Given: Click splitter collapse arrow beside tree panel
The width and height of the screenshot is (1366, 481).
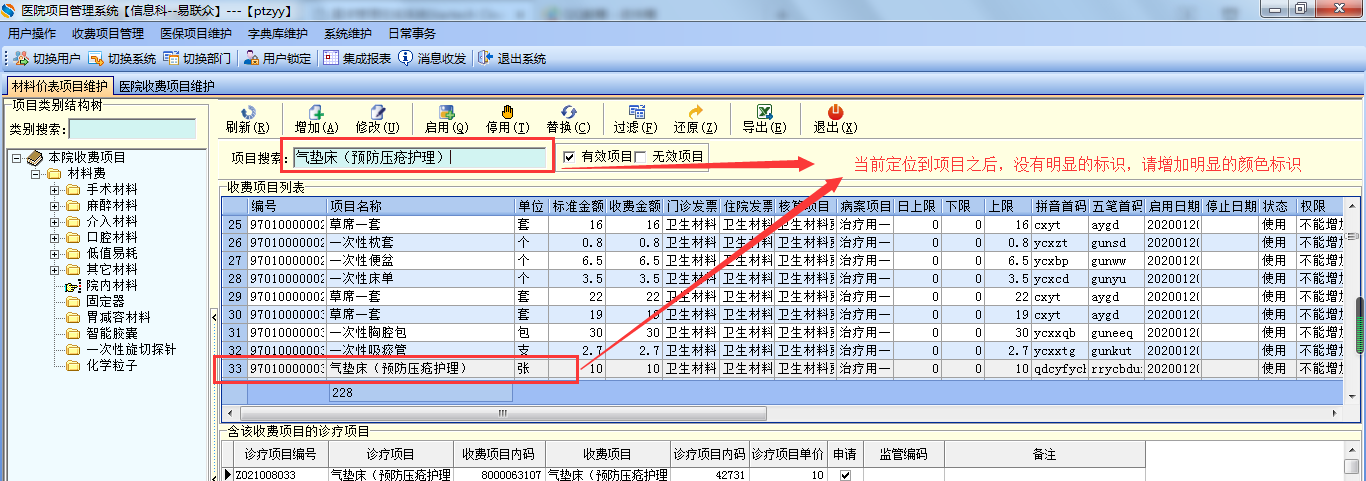Looking at the screenshot, I should tap(214, 317).
